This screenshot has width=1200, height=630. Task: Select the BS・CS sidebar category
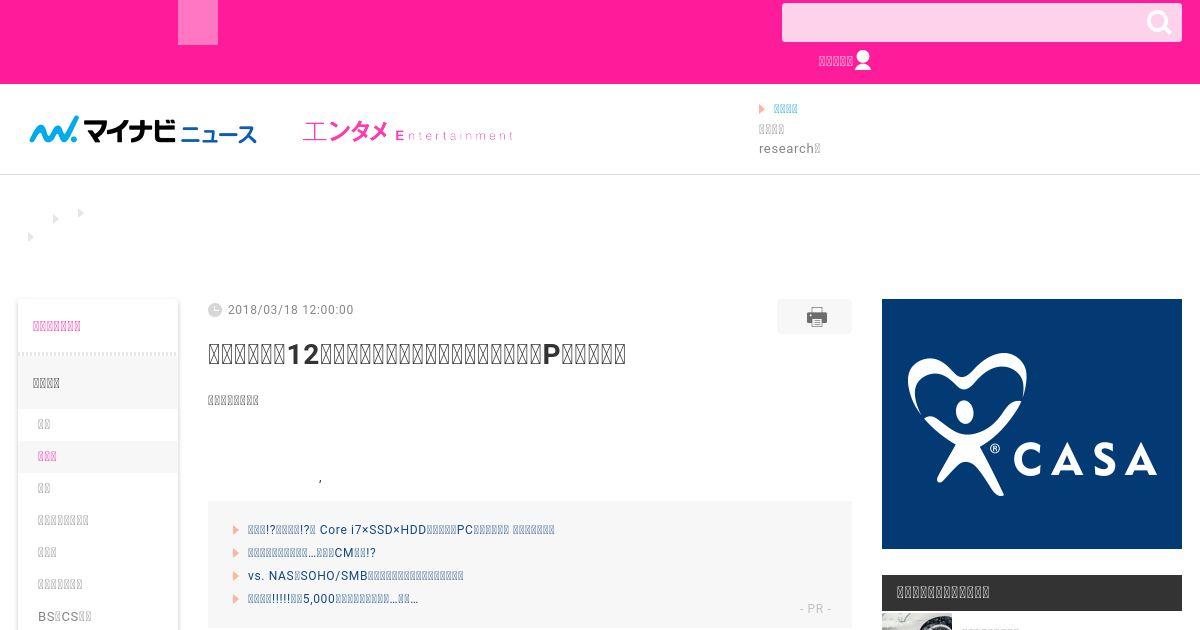[x=65, y=616]
